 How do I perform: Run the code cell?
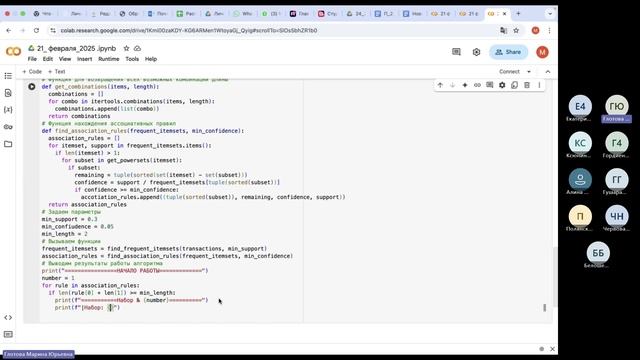(31, 87)
